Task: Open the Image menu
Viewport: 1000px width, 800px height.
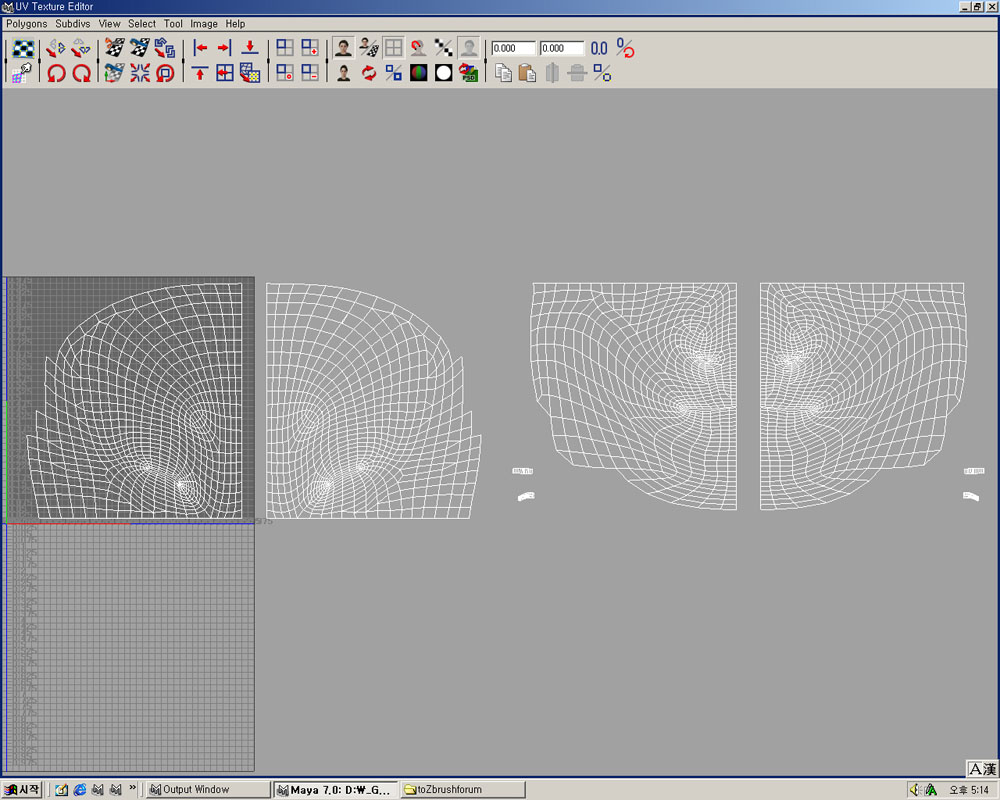Action: [x=204, y=23]
